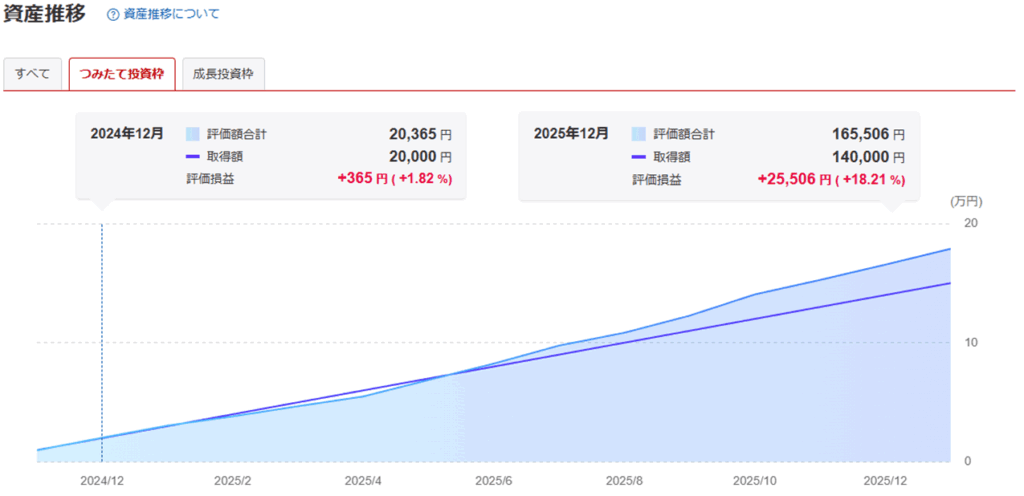Click 評価額合計 light blue swatch in 2025年12月 tooltip
The image size is (1024, 496).
639,134
